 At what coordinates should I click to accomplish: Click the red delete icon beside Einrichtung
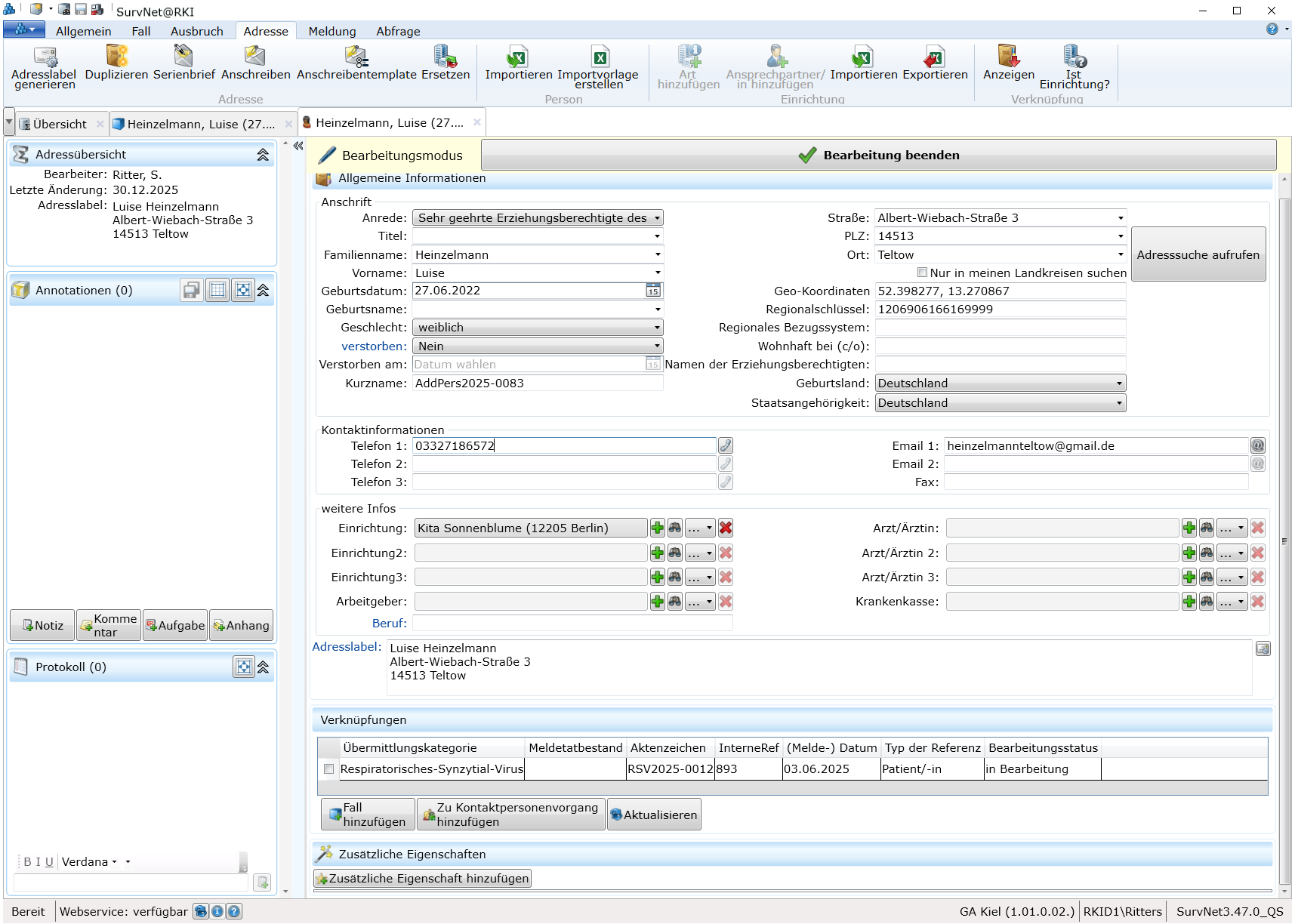[x=726, y=528]
